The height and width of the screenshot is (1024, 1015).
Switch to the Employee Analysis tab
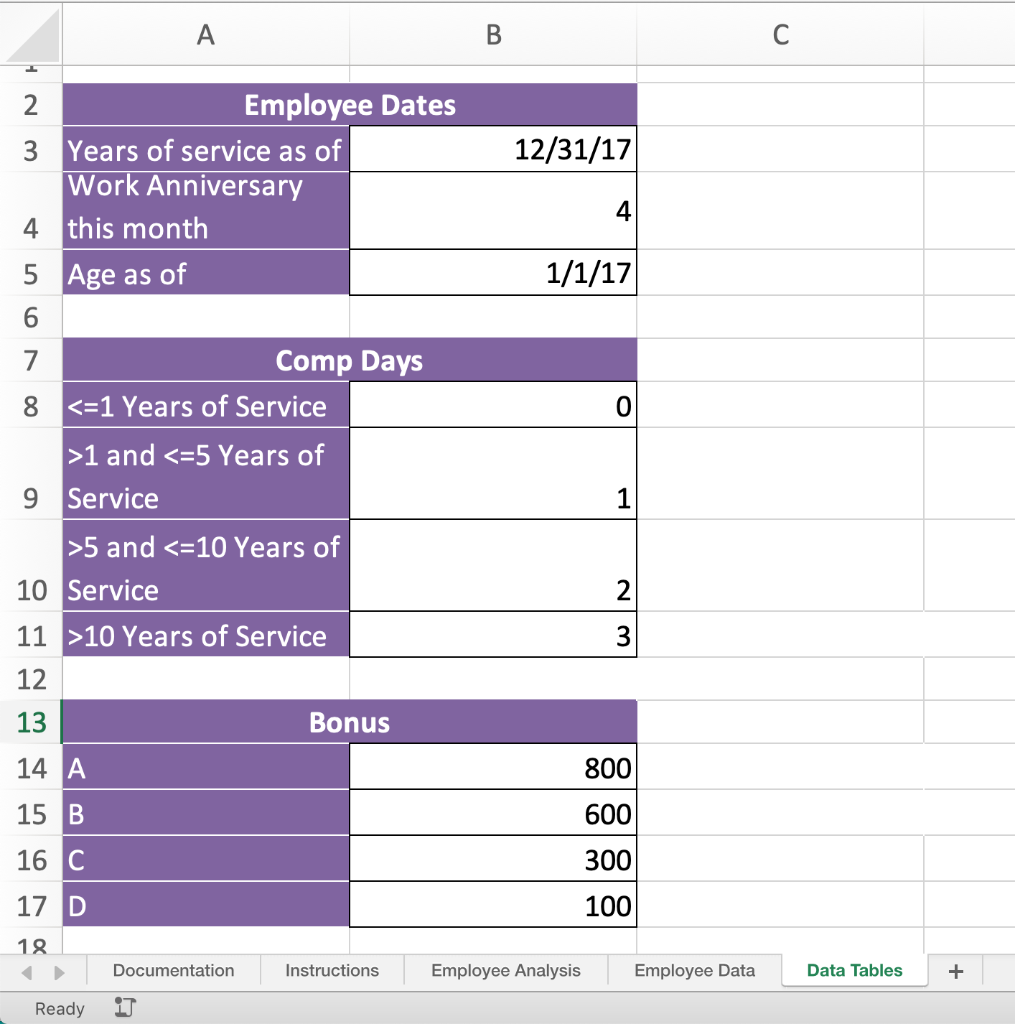coord(506,970)
